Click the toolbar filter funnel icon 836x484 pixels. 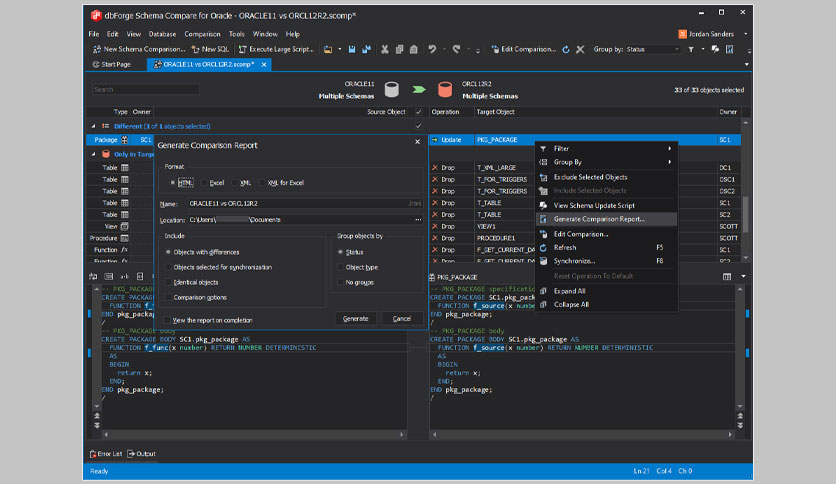(691, 49)
